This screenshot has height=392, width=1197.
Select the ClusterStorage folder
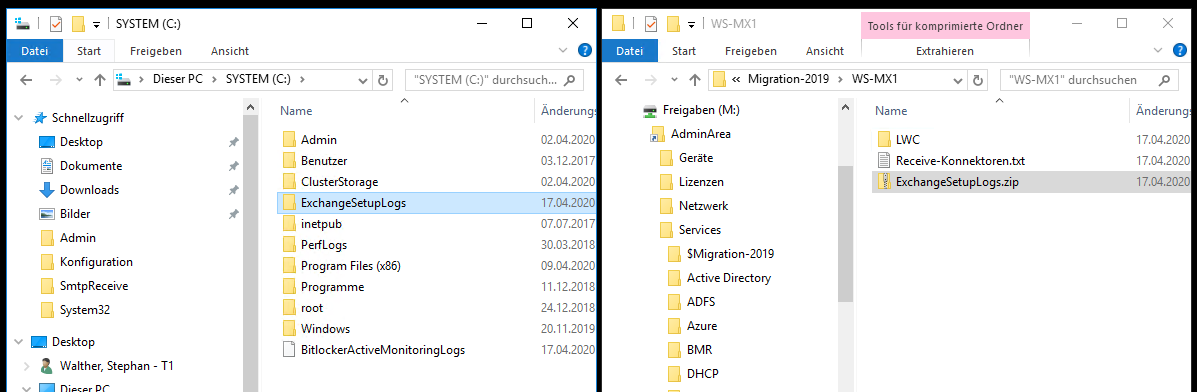coord(339,182)
